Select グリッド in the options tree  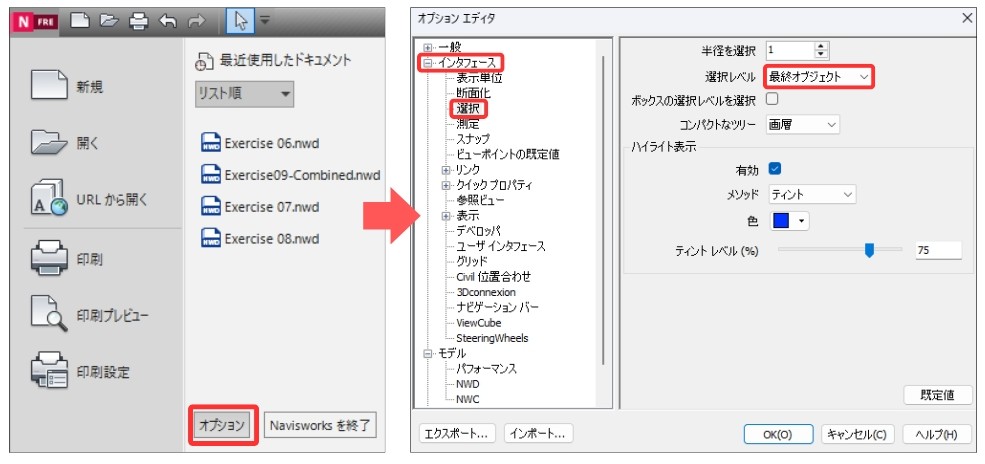[472, 261]
